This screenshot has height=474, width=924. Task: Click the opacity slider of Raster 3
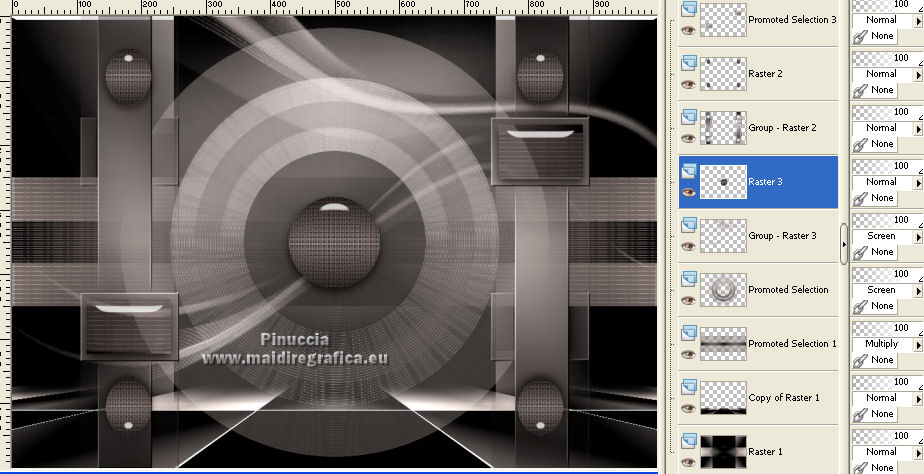point(887,166)
